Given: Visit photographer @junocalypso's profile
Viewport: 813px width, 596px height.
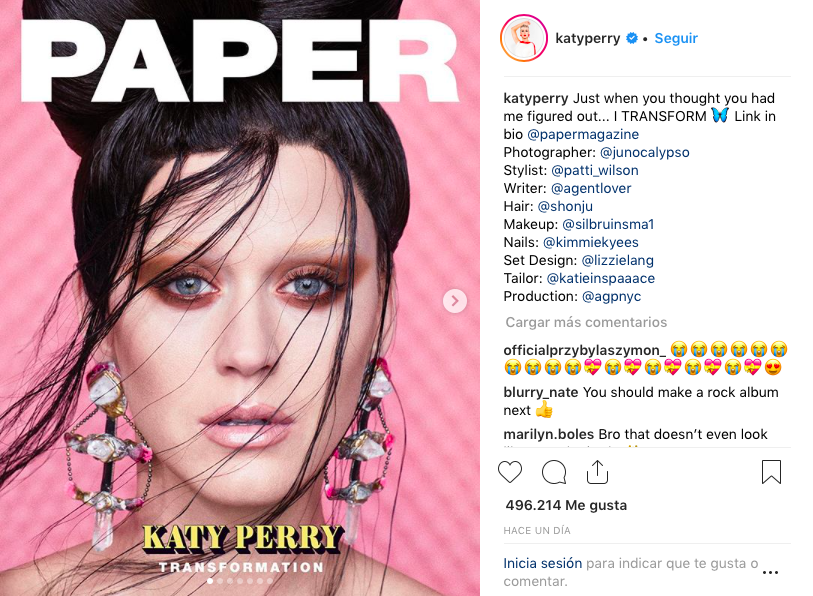Looking at the screenshot, I should tap(644, 152).
